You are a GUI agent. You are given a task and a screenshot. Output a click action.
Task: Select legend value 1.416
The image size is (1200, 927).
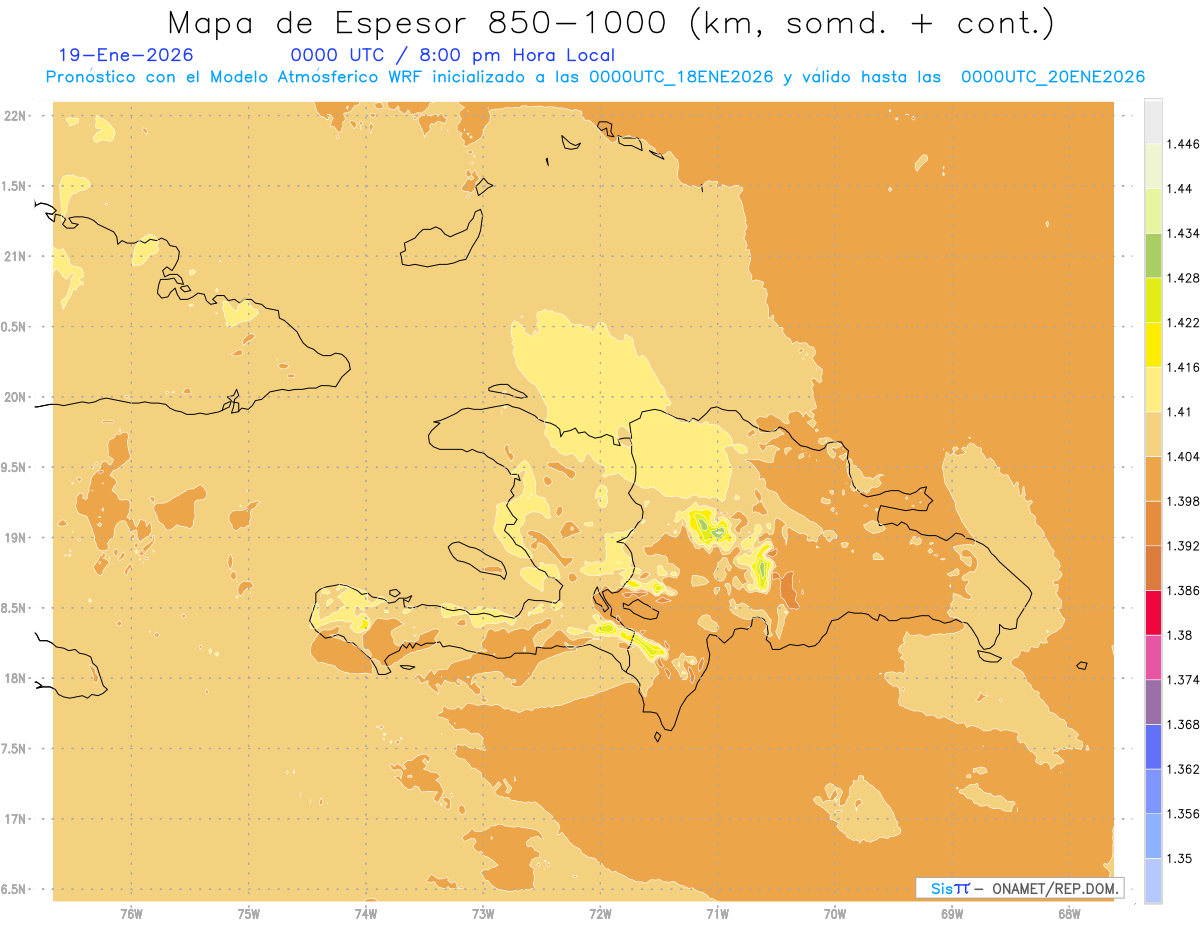[x=1181, y=367]
